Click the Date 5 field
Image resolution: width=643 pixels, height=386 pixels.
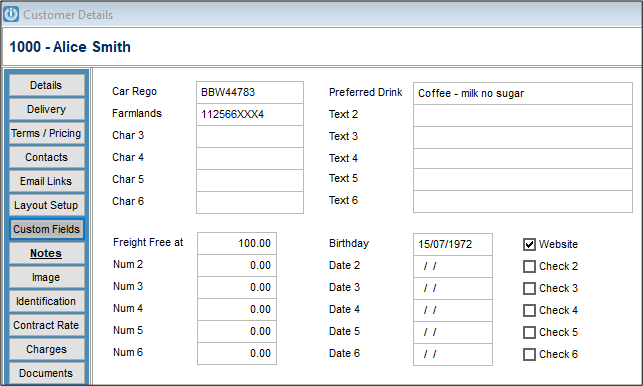coord(453,333)
